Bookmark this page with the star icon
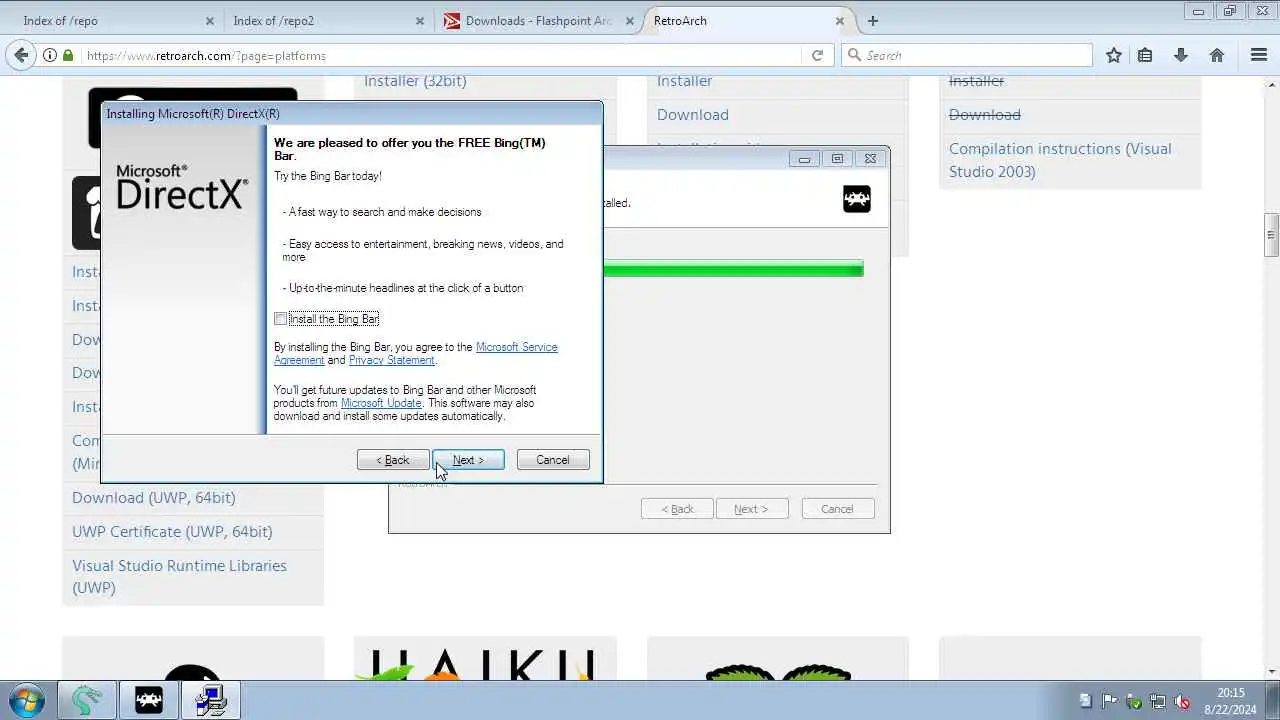 point(1114,56)
